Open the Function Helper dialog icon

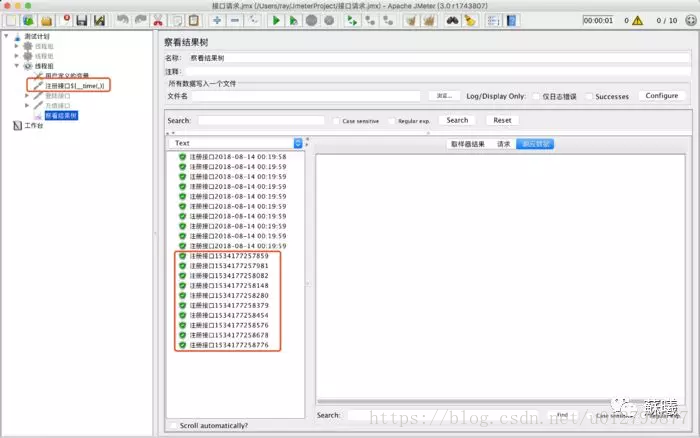493,21
